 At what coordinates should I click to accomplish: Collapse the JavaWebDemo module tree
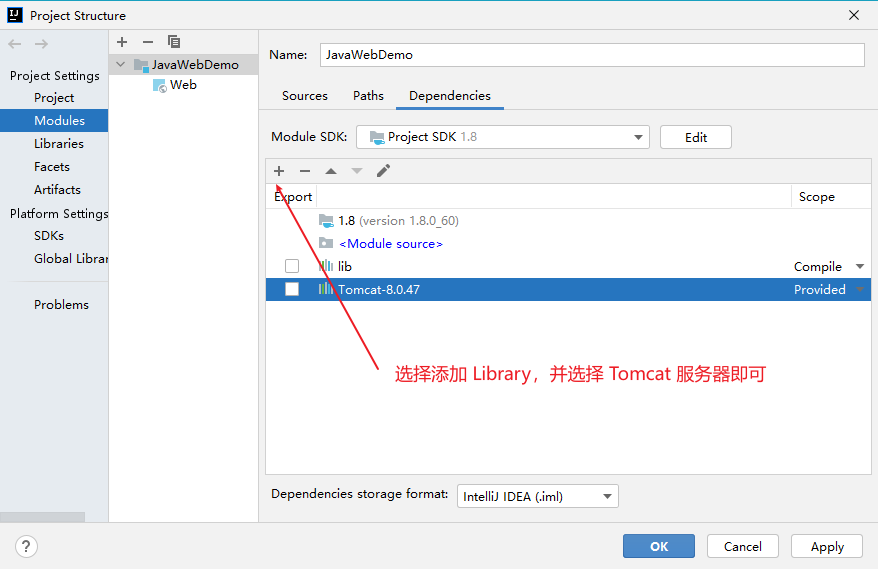(120, 64)
